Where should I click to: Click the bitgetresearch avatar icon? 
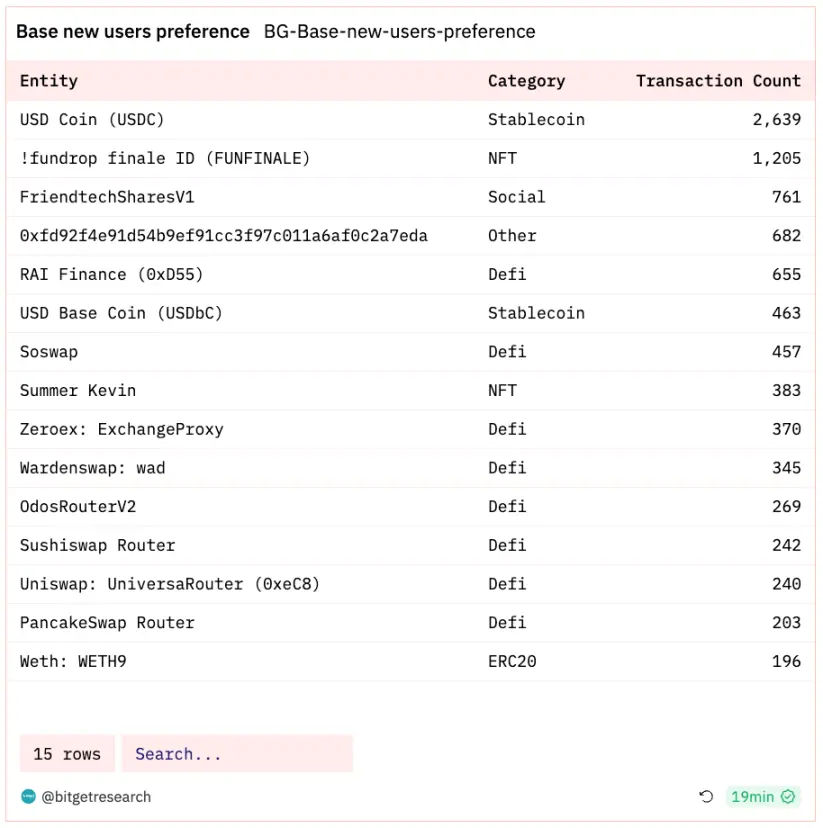pyautogui.click(x=28, y=797)
